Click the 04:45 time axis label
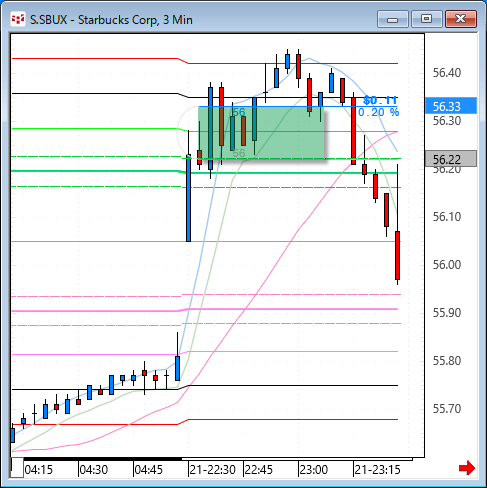The image size is (487, 488). 149,470
